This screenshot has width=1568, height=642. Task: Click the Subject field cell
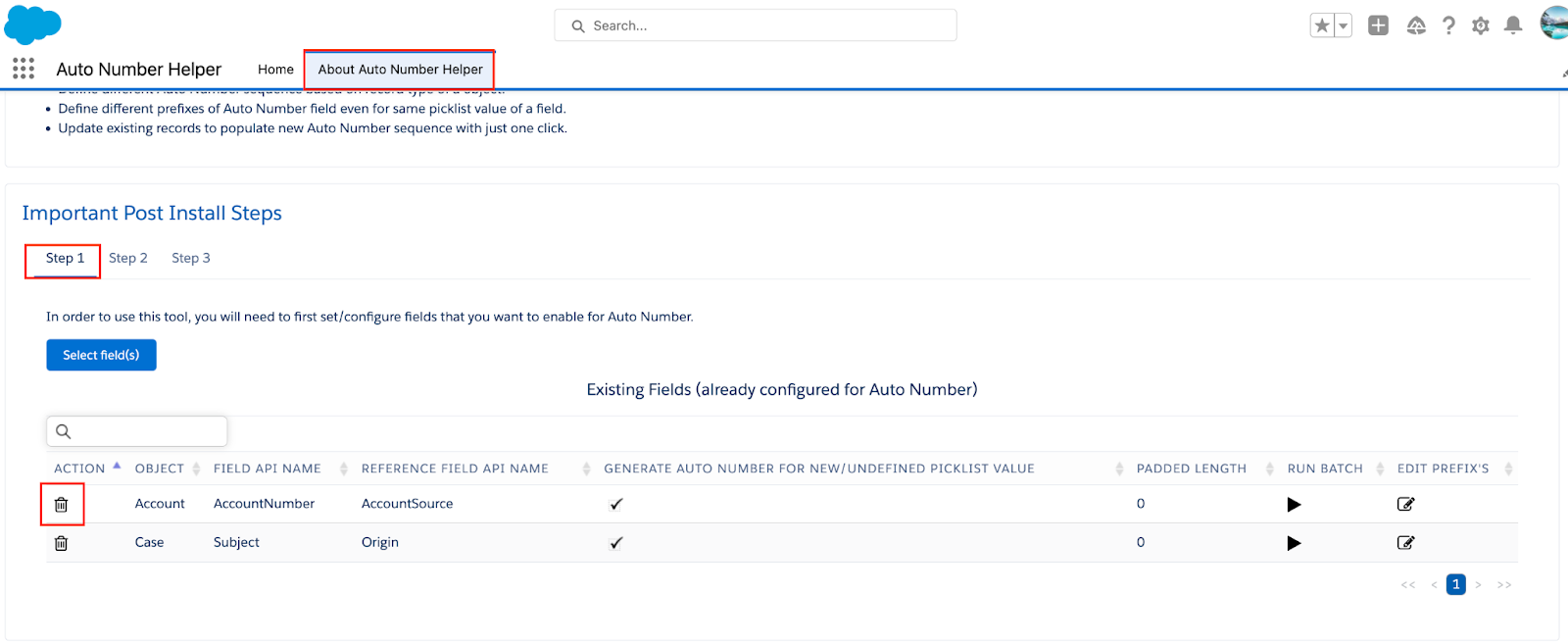coord(236,542)
